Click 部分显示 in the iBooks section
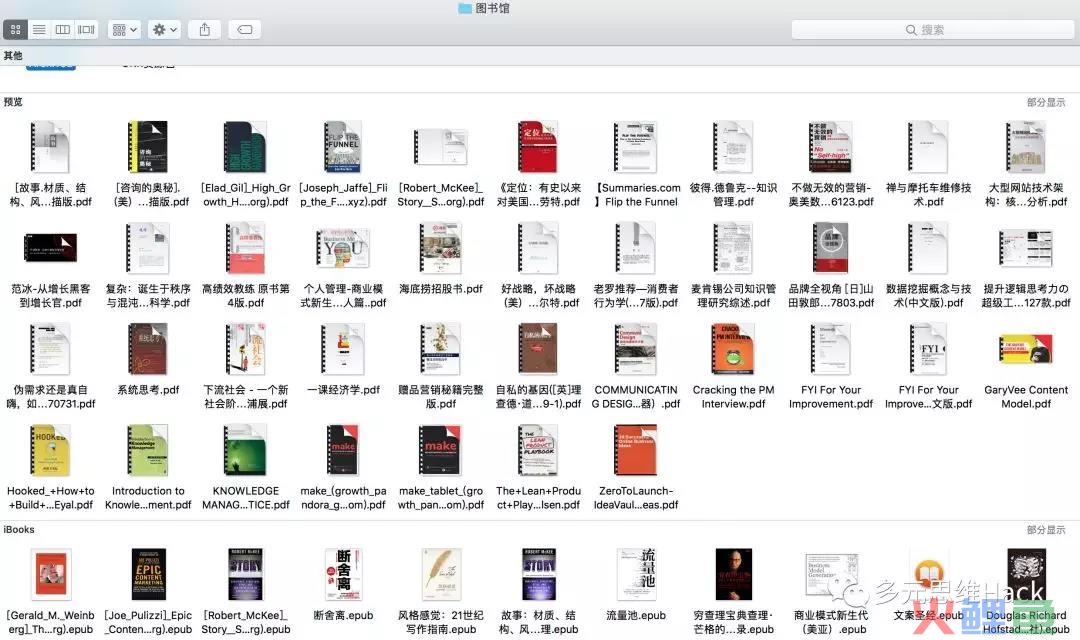 pyautogui.click(x=1046, y=530)
